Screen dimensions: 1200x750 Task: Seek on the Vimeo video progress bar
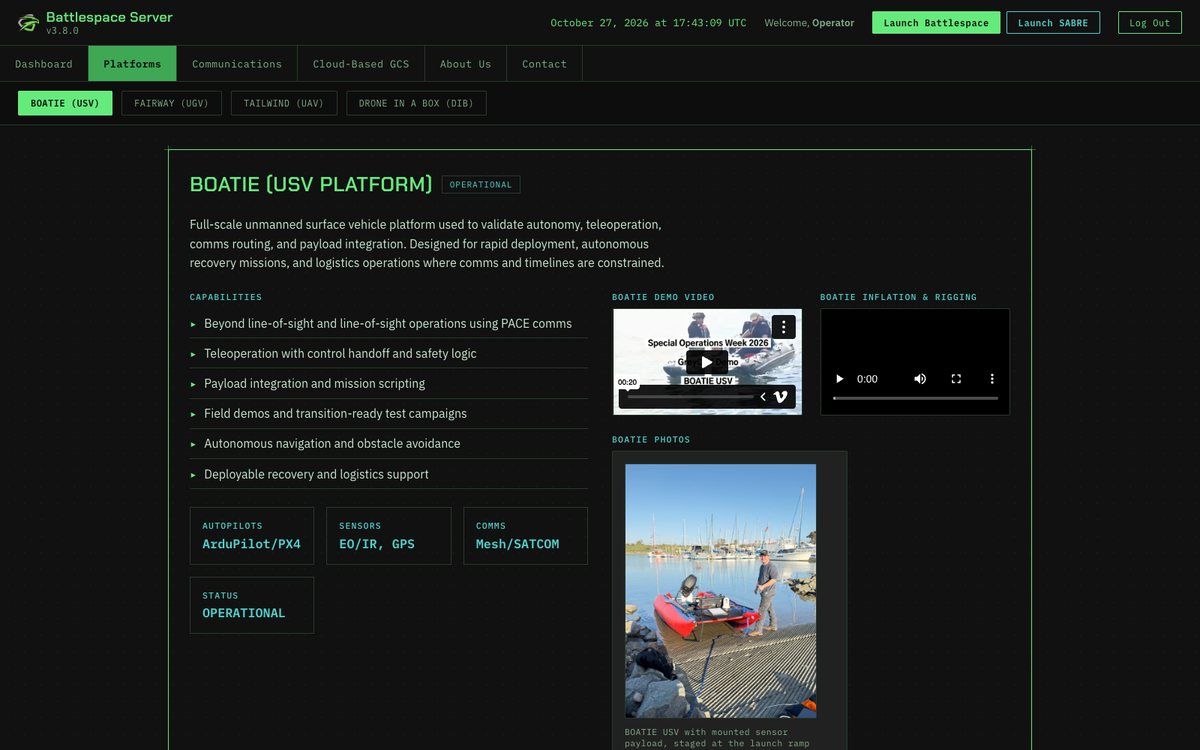(x=690, y=397)
